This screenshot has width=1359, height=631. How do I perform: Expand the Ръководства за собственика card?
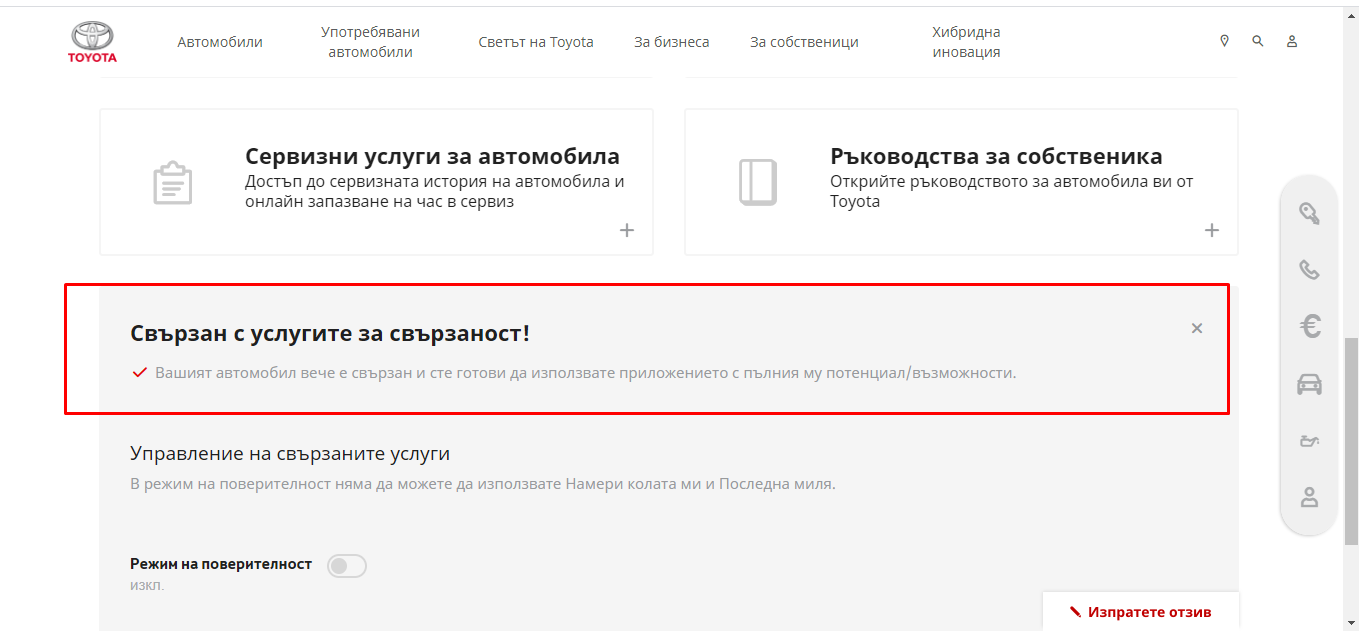click(x=1211, y=229)
